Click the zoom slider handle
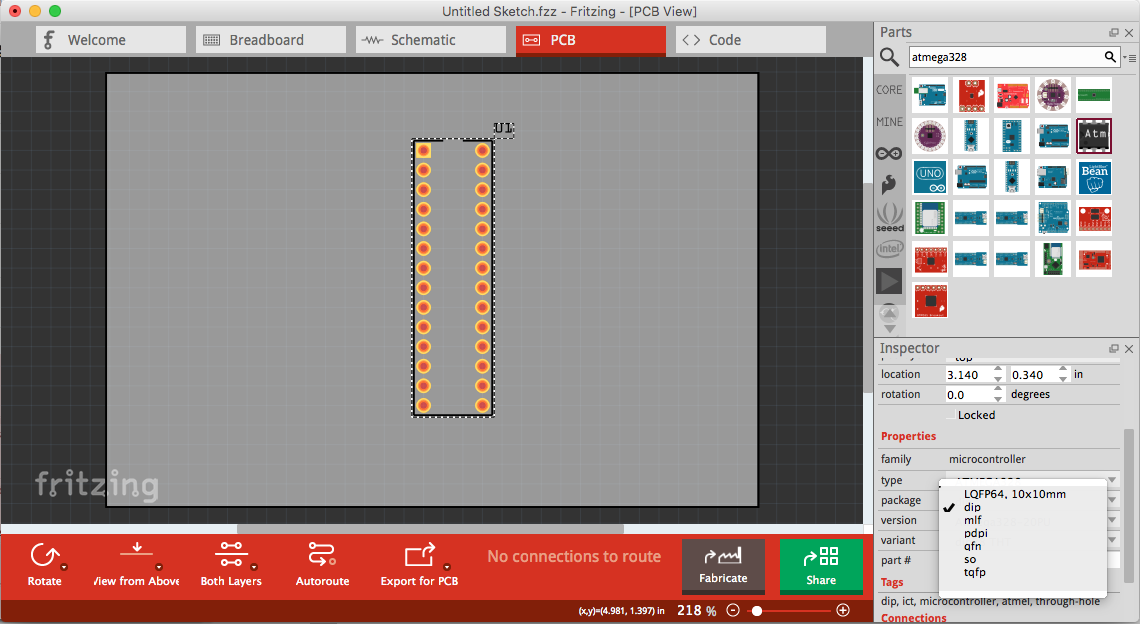Image resolution: width=1140 pixels, height=624 pixels. pyautogui.click(x=757, y=610)
